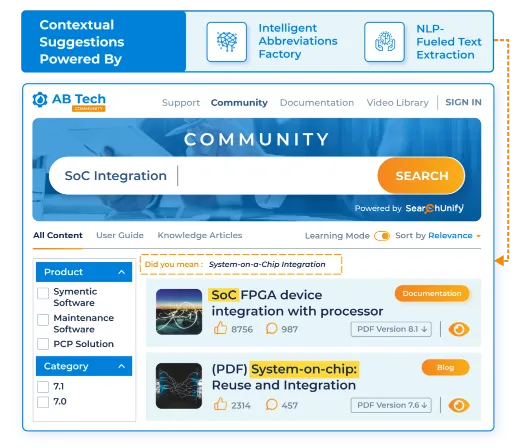Collapse the Product filter section
The height and width of the screenshot is (448, 530).
click(122, 272)
